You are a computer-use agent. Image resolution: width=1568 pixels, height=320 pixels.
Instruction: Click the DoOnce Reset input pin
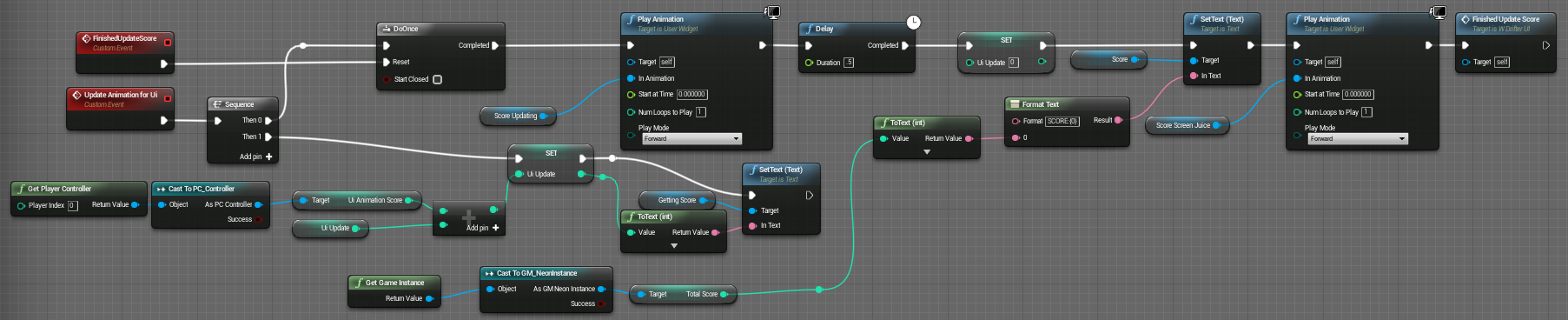387,62
